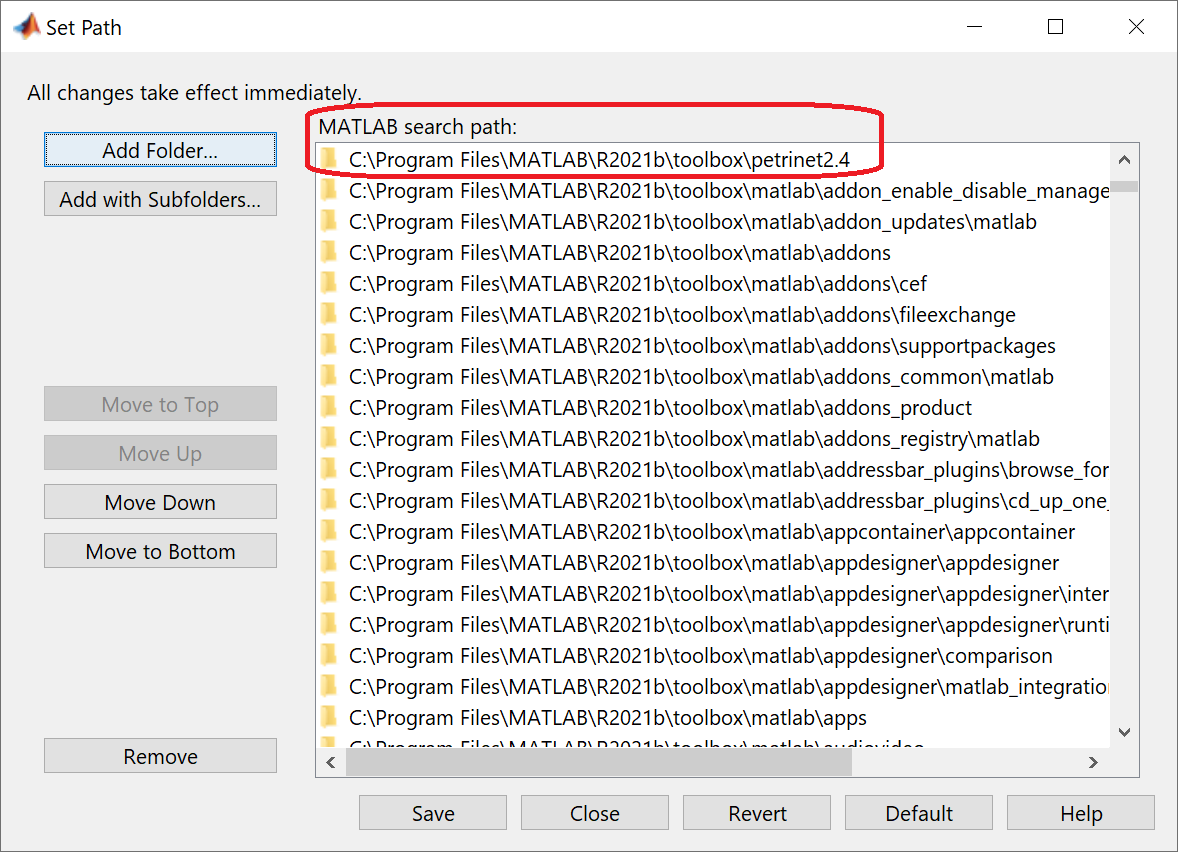Click the folder icon beside addons\supportpackages entry

pyautogui.click(x=329, y=346)
